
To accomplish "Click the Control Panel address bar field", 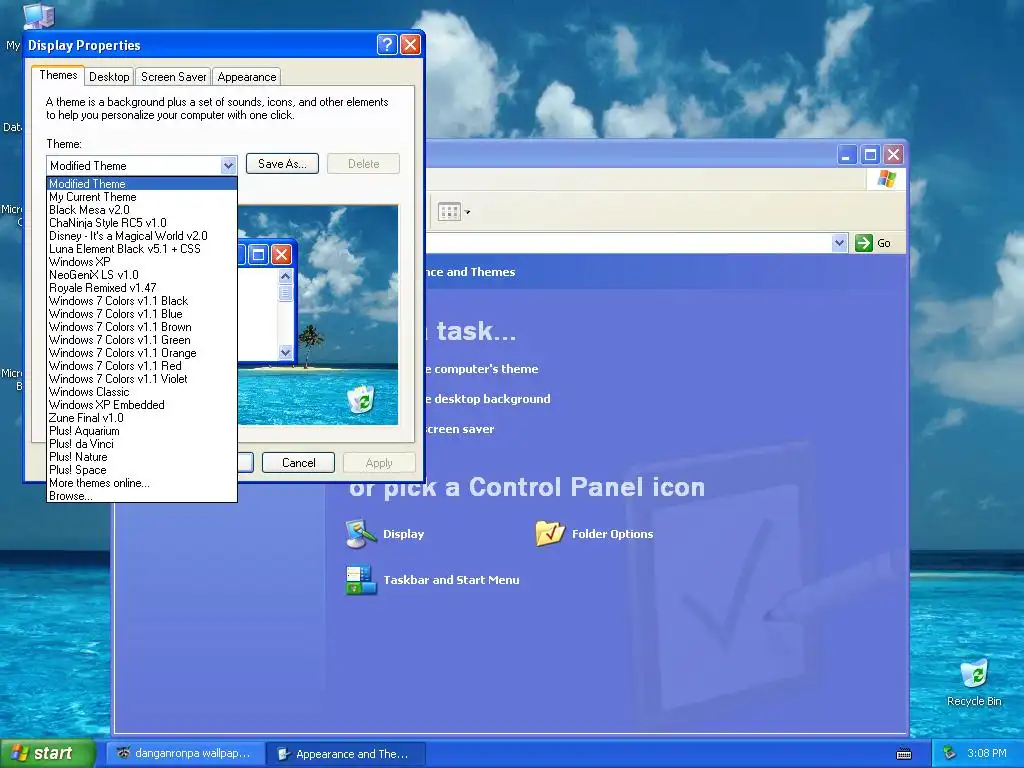I will tap(628, 243).
